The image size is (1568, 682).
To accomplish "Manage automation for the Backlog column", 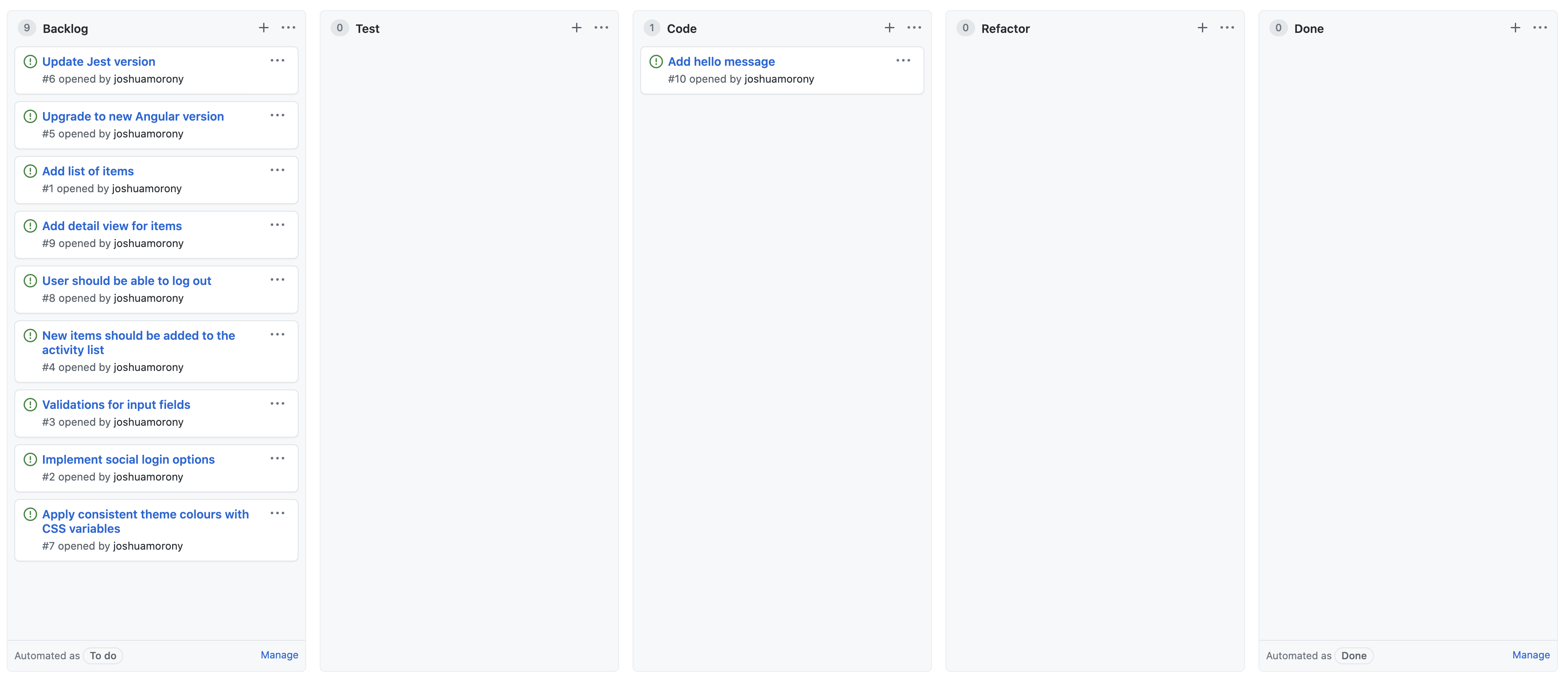I will click(279, 655).
